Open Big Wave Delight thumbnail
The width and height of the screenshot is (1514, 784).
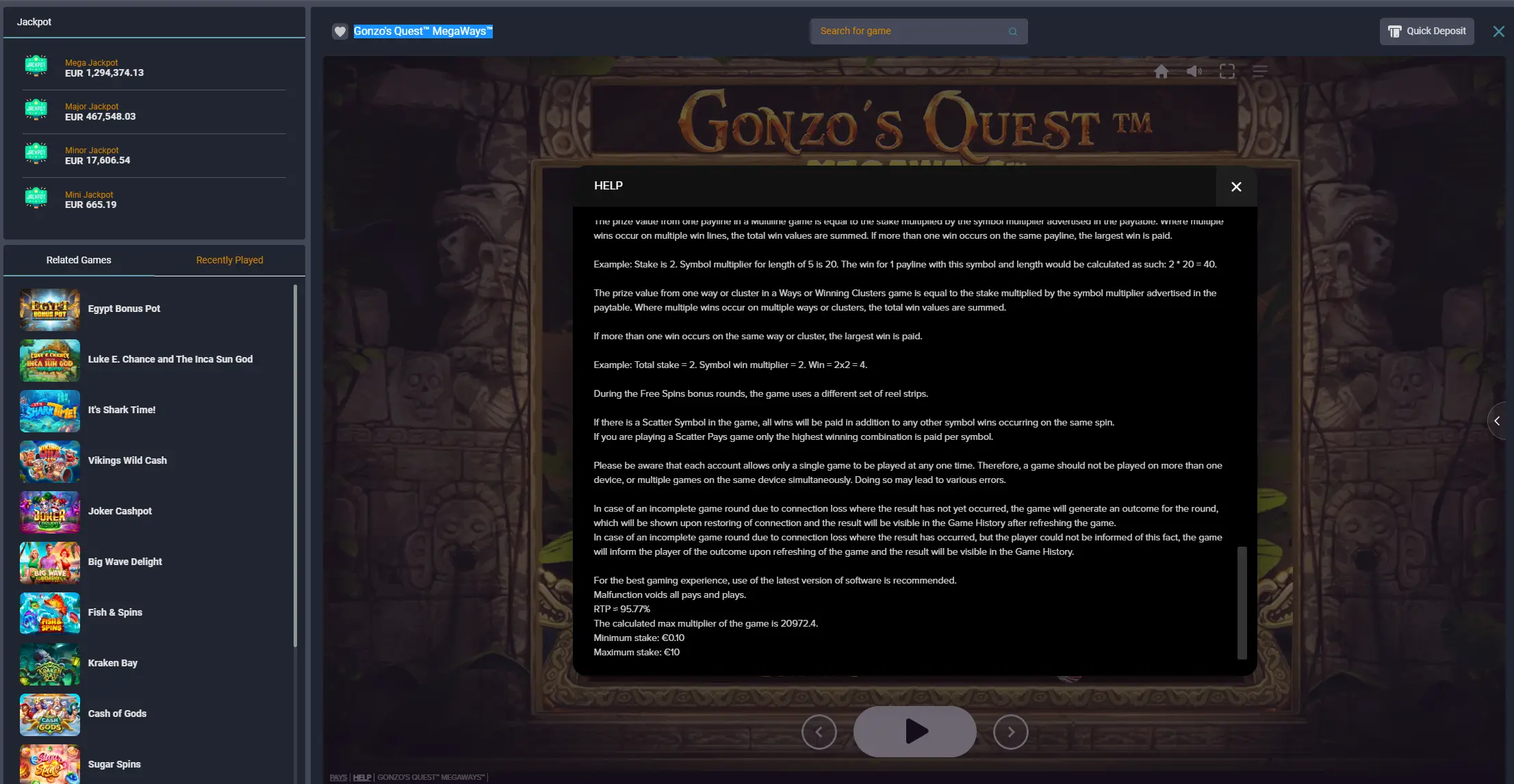tap(50, 562)
